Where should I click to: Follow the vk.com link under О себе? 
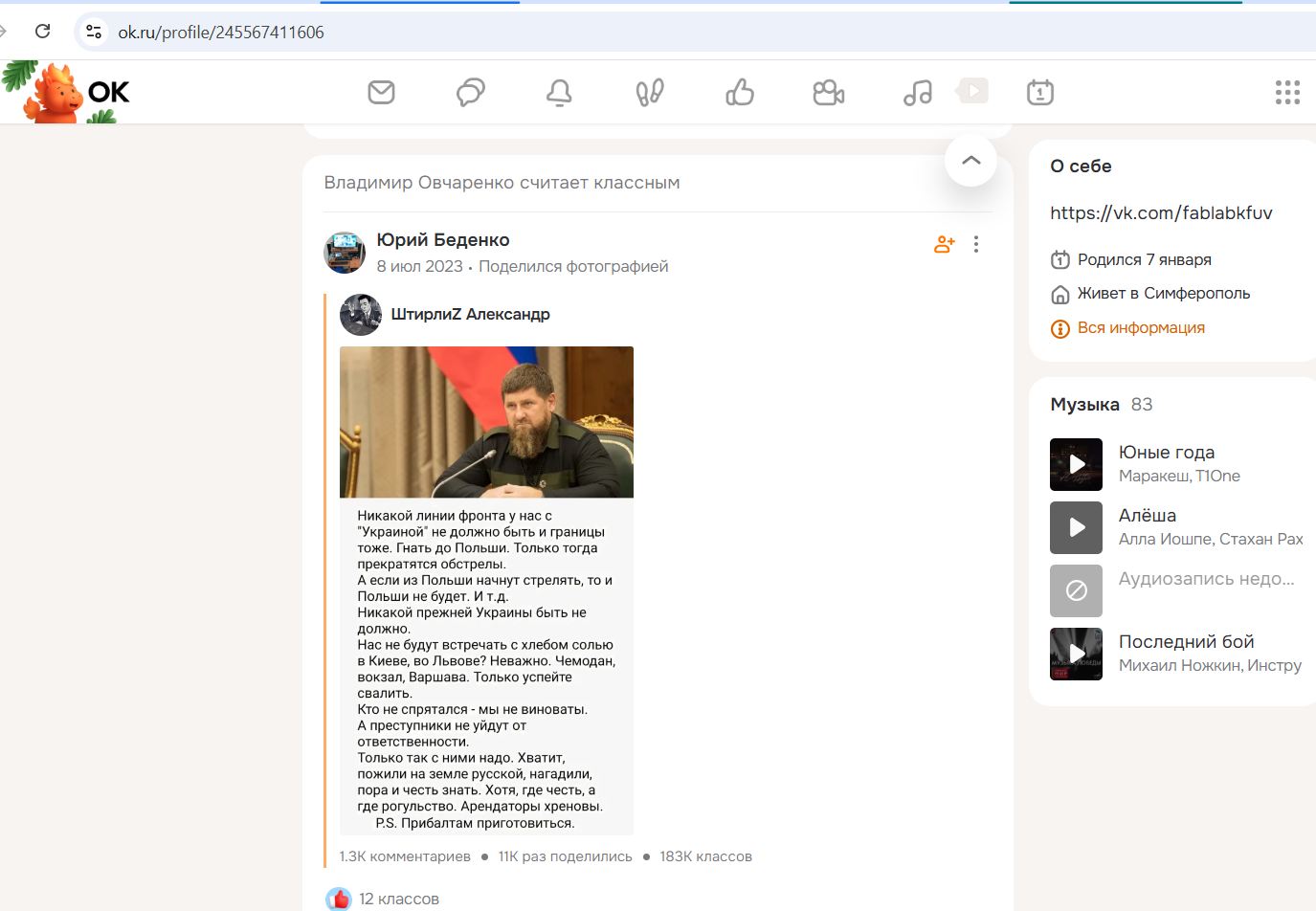[x=1161, y=212]
